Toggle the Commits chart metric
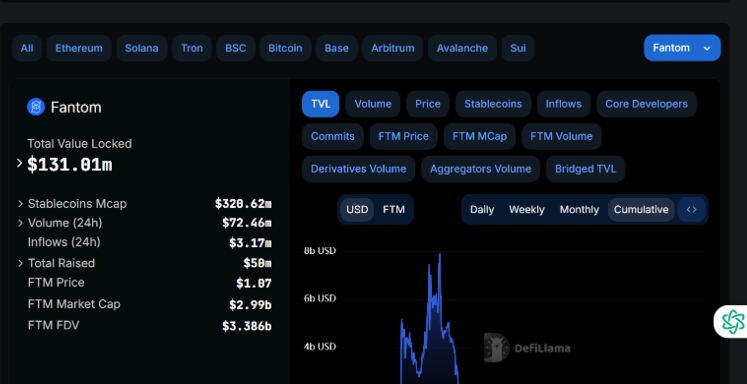The width and height of the screenshot is (747, 384). (x=333, y=136)
